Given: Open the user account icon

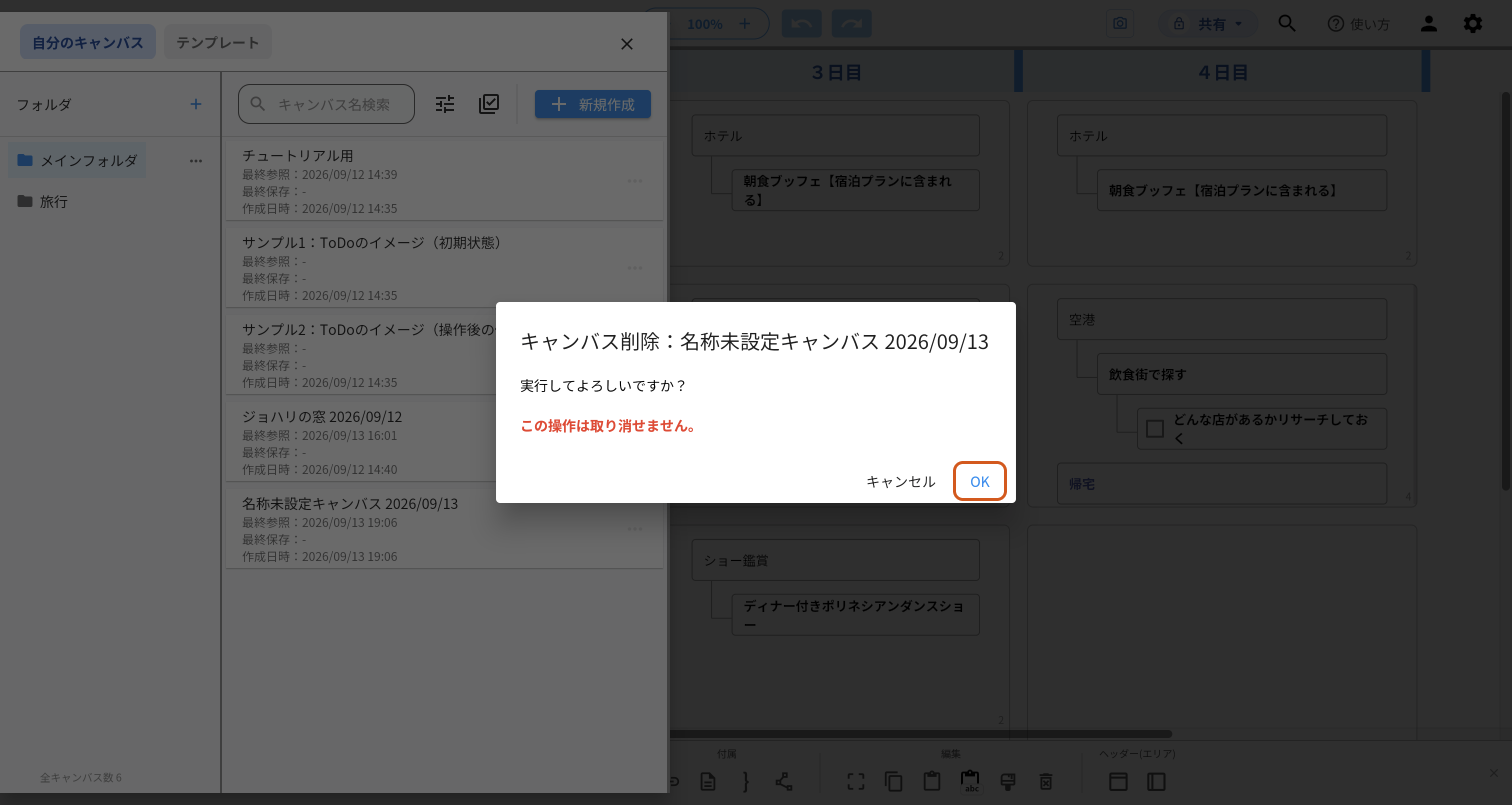Looking at the screenshot, I should point(1429,24).
